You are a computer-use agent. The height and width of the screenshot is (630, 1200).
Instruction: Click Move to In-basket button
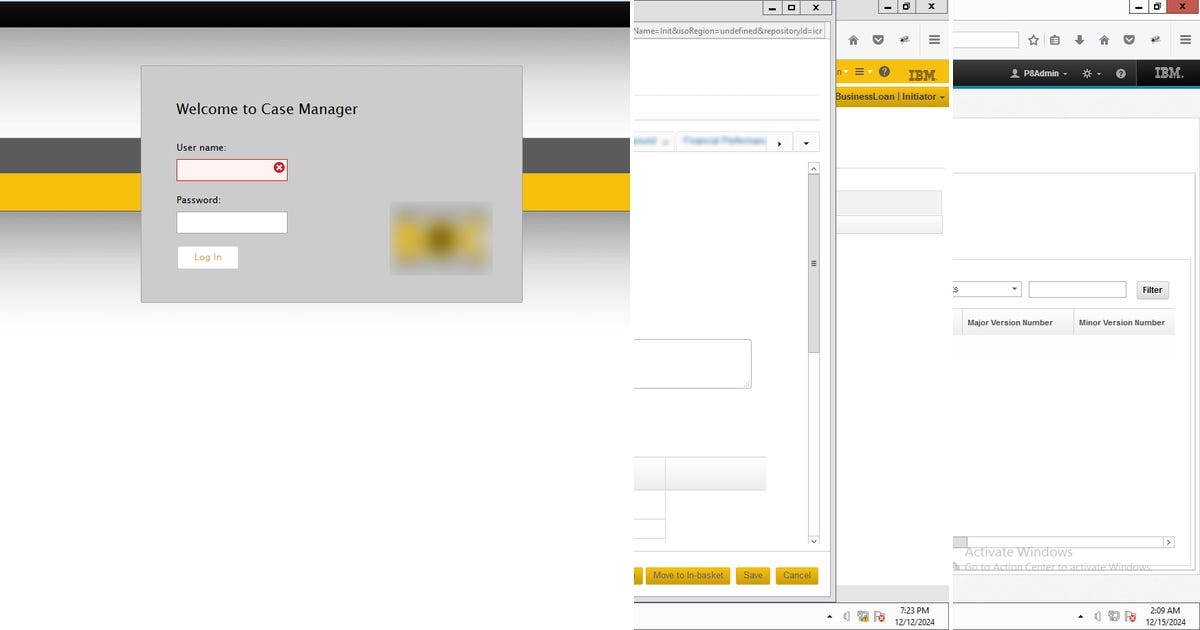[x=687, y=575]
